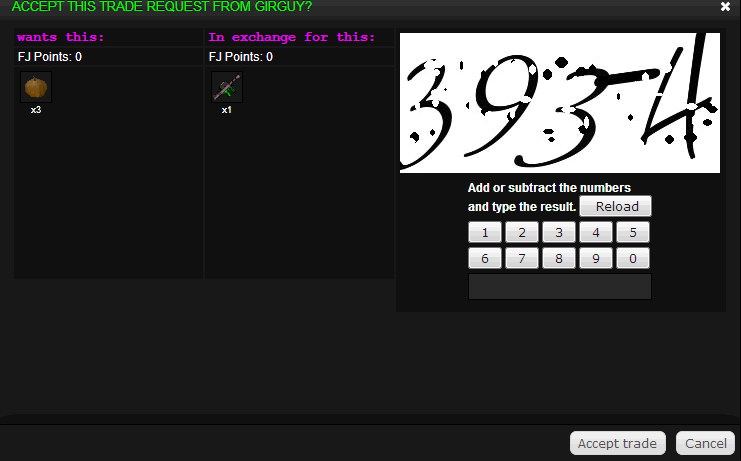Tap the number 4 key
Viewport: 741px width, 461px height.
coord(596,232)
